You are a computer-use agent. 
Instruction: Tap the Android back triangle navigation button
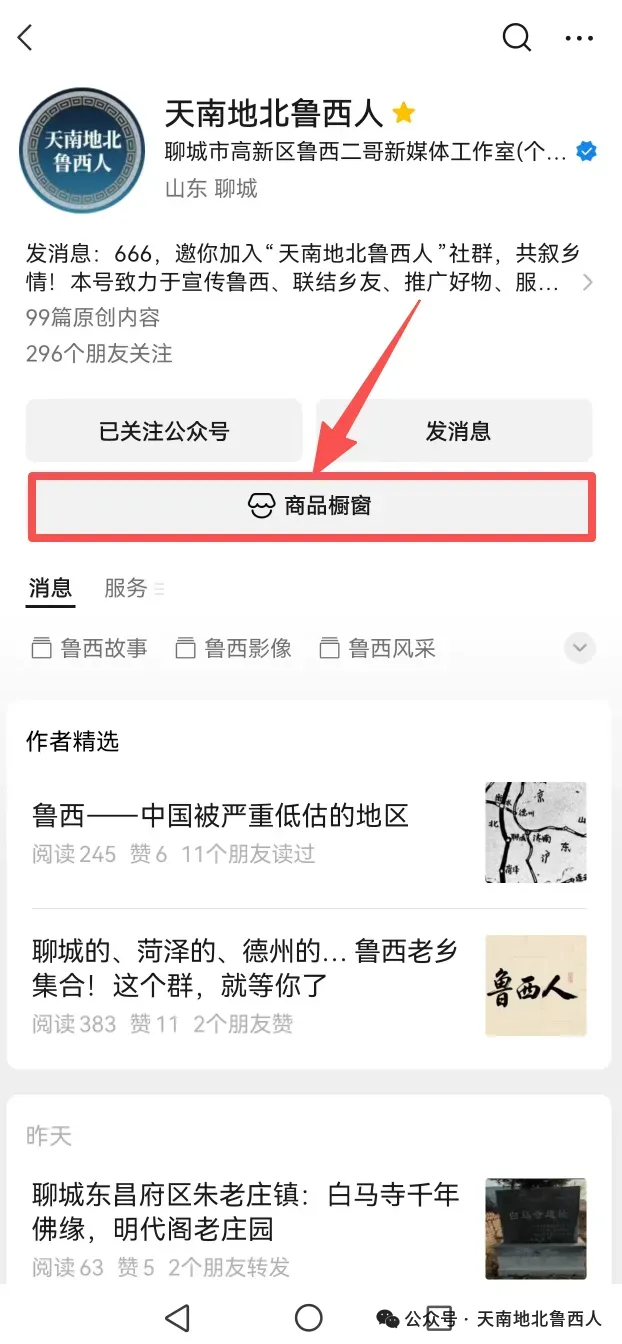pyautogui.click(x=177, y=1316)
